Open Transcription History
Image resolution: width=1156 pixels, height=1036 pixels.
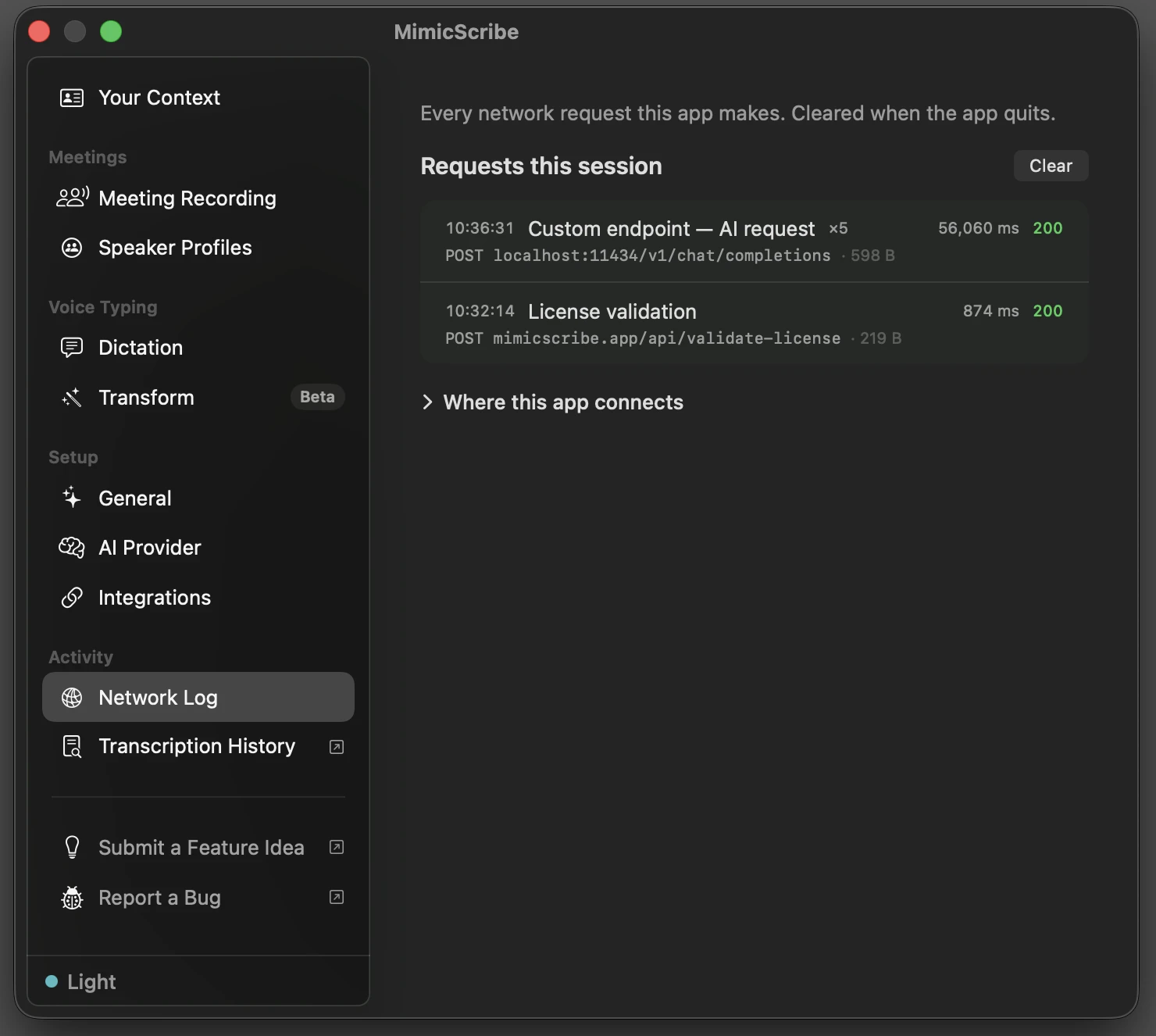pyautogui.click(x=198, y=746)
